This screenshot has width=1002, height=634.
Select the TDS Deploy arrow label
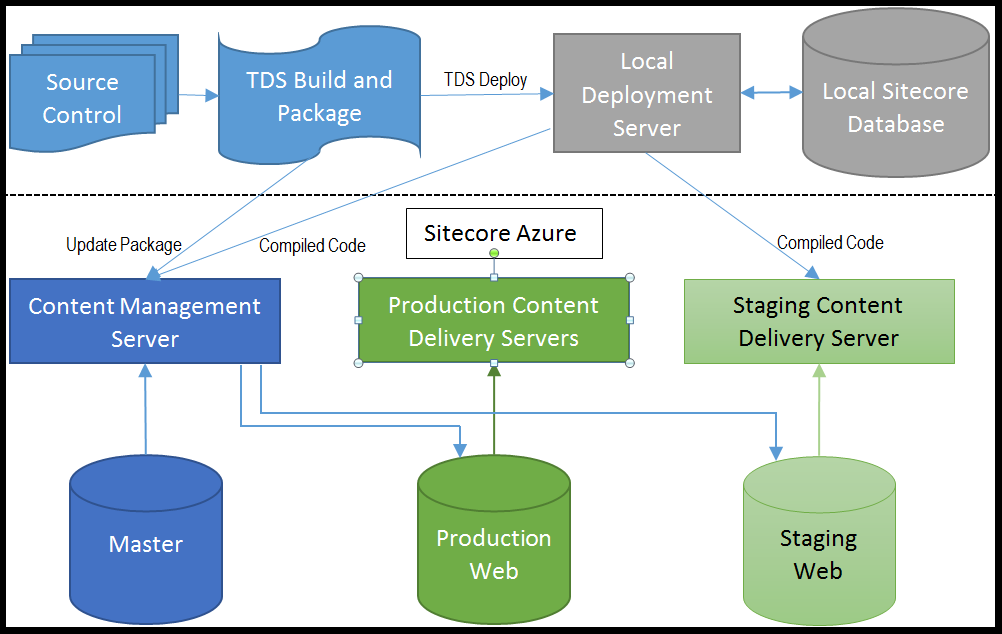(x=486, y=80)
